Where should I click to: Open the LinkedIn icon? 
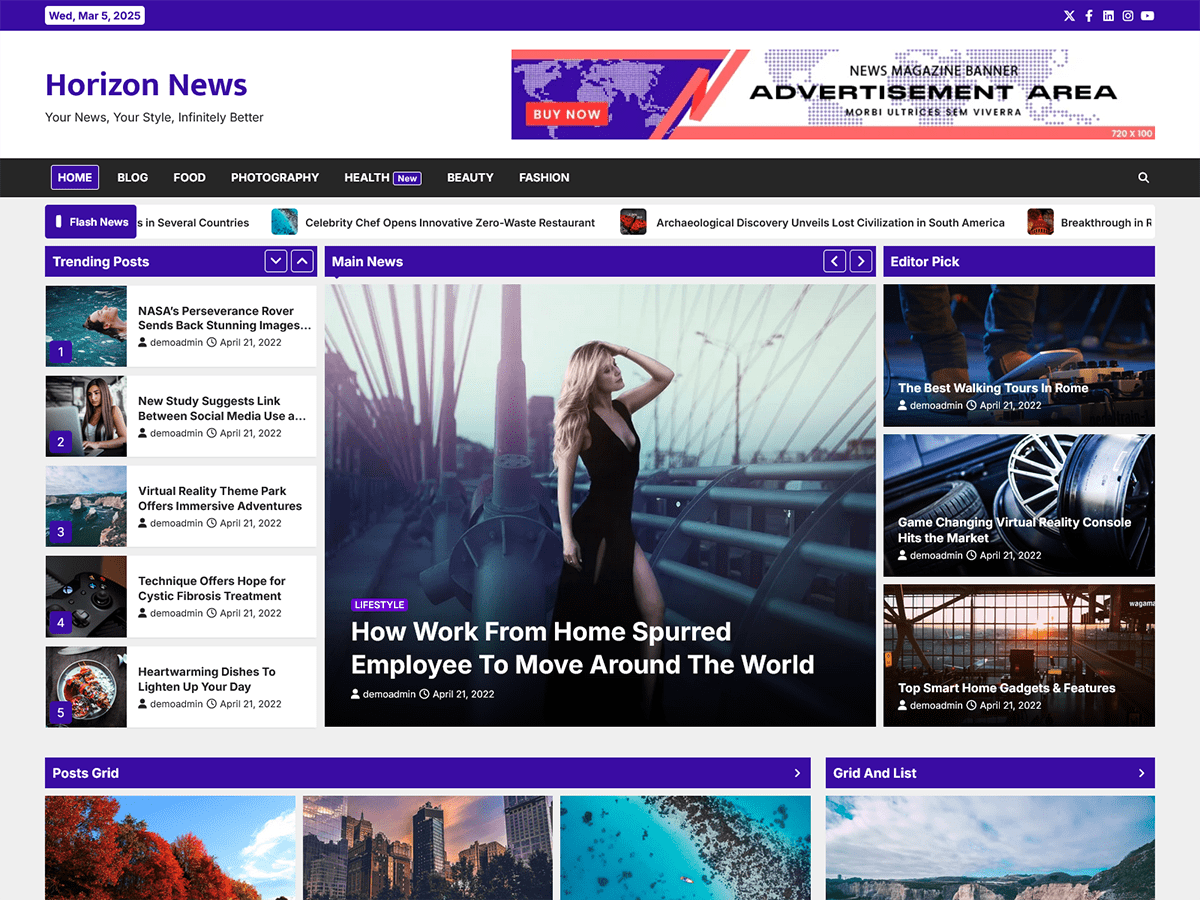click(x=1108, y=15)
